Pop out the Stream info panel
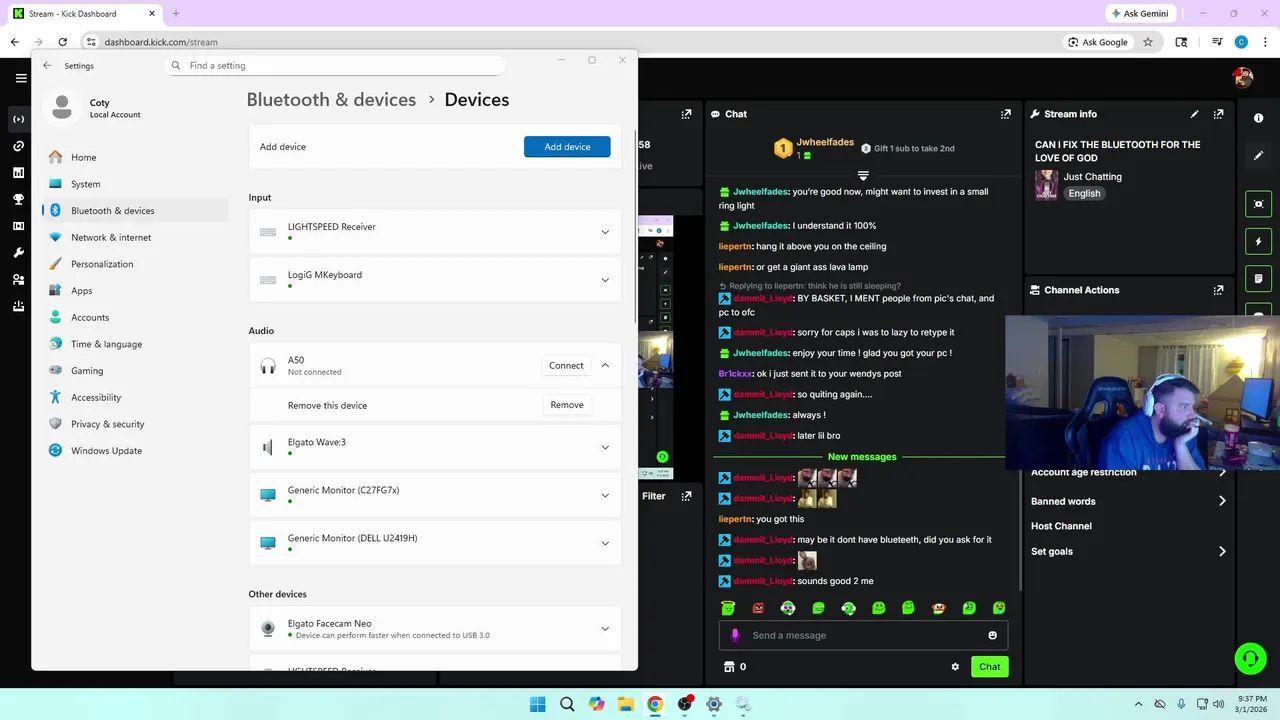The height and width of the screenshot is (720, 1280). pyautogui.click(x=1218, y=114)
